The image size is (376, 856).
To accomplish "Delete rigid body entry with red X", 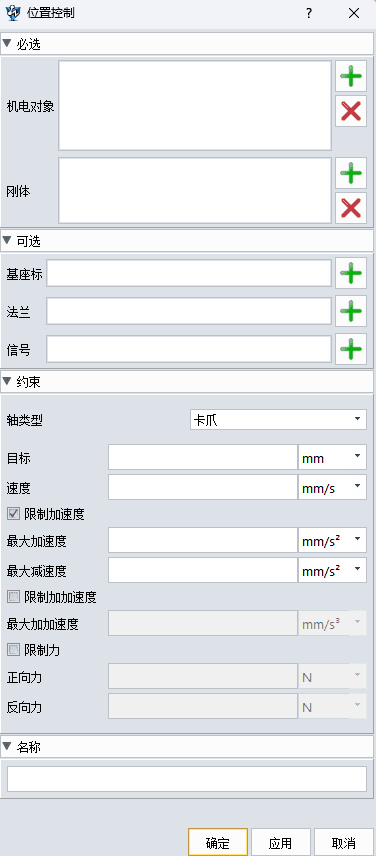I will click(x=350, y=208).
